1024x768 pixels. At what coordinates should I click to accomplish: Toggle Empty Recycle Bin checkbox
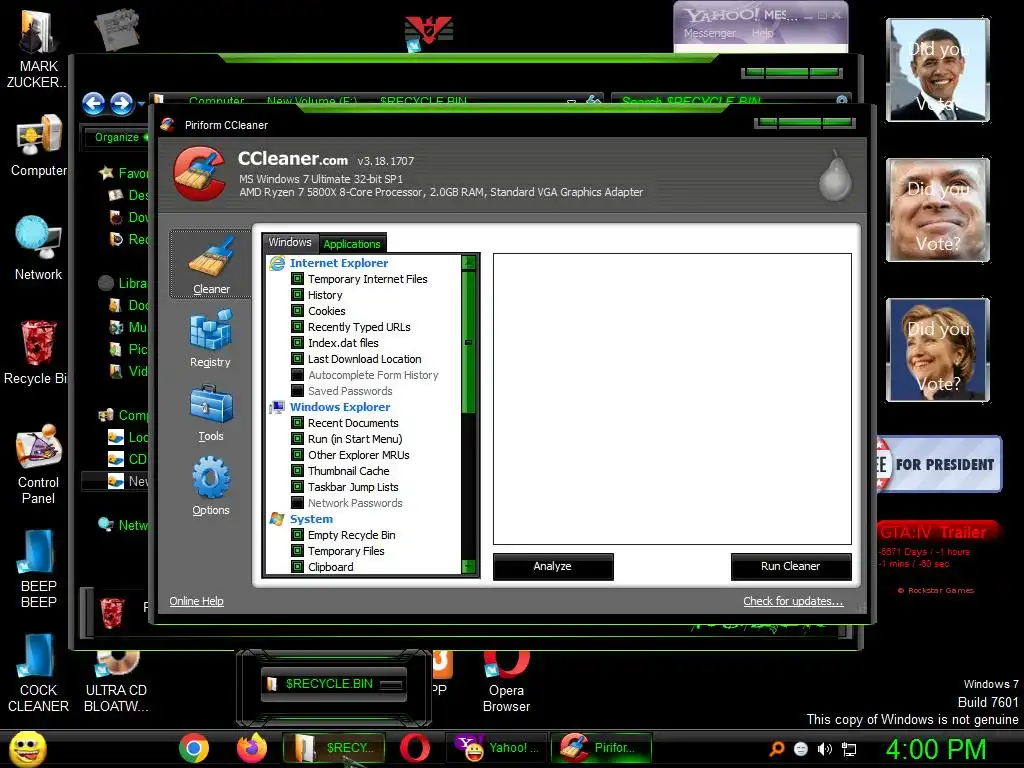297,535
